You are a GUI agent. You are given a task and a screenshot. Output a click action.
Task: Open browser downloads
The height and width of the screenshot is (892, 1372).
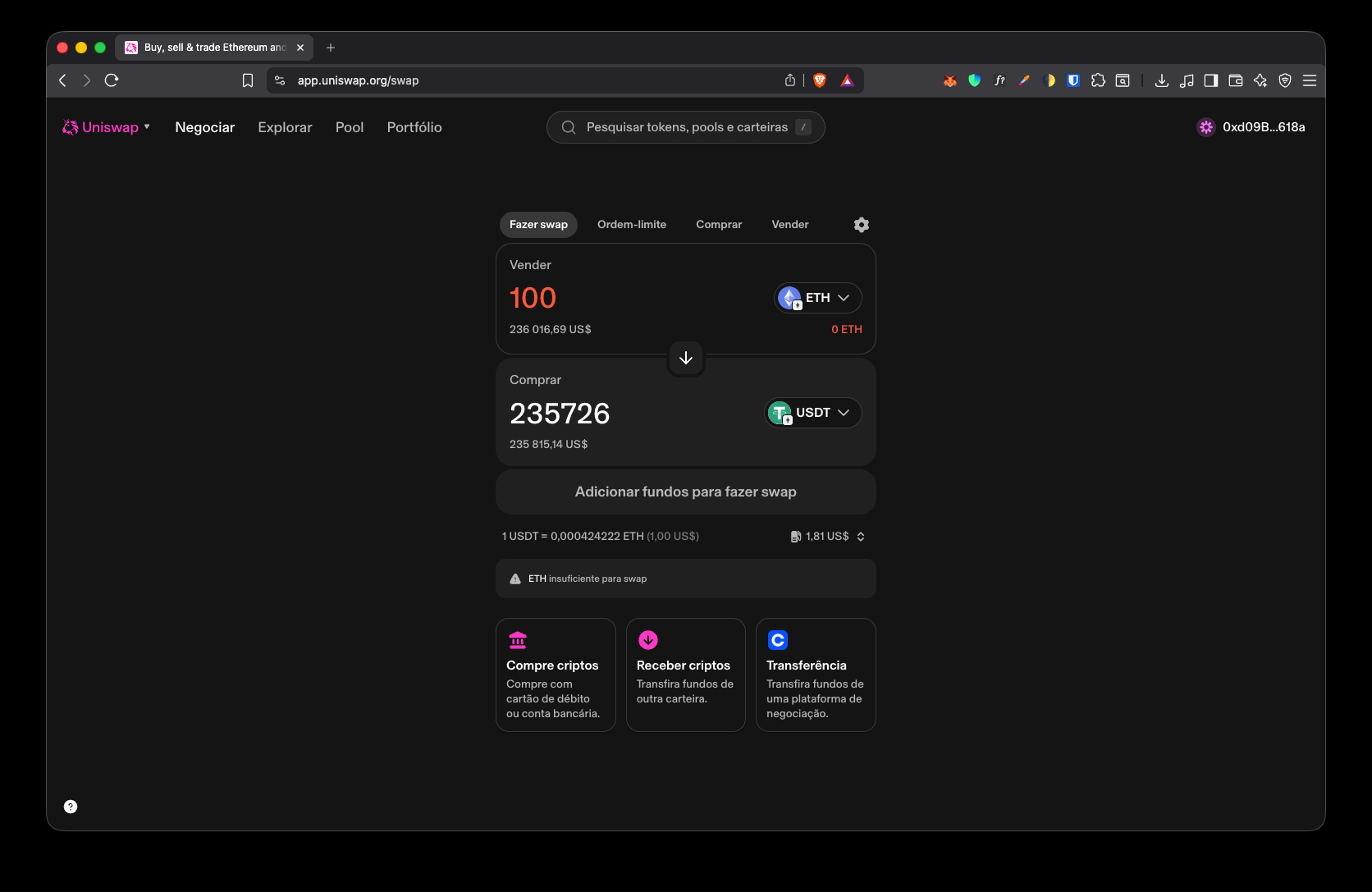(1162, 80)
